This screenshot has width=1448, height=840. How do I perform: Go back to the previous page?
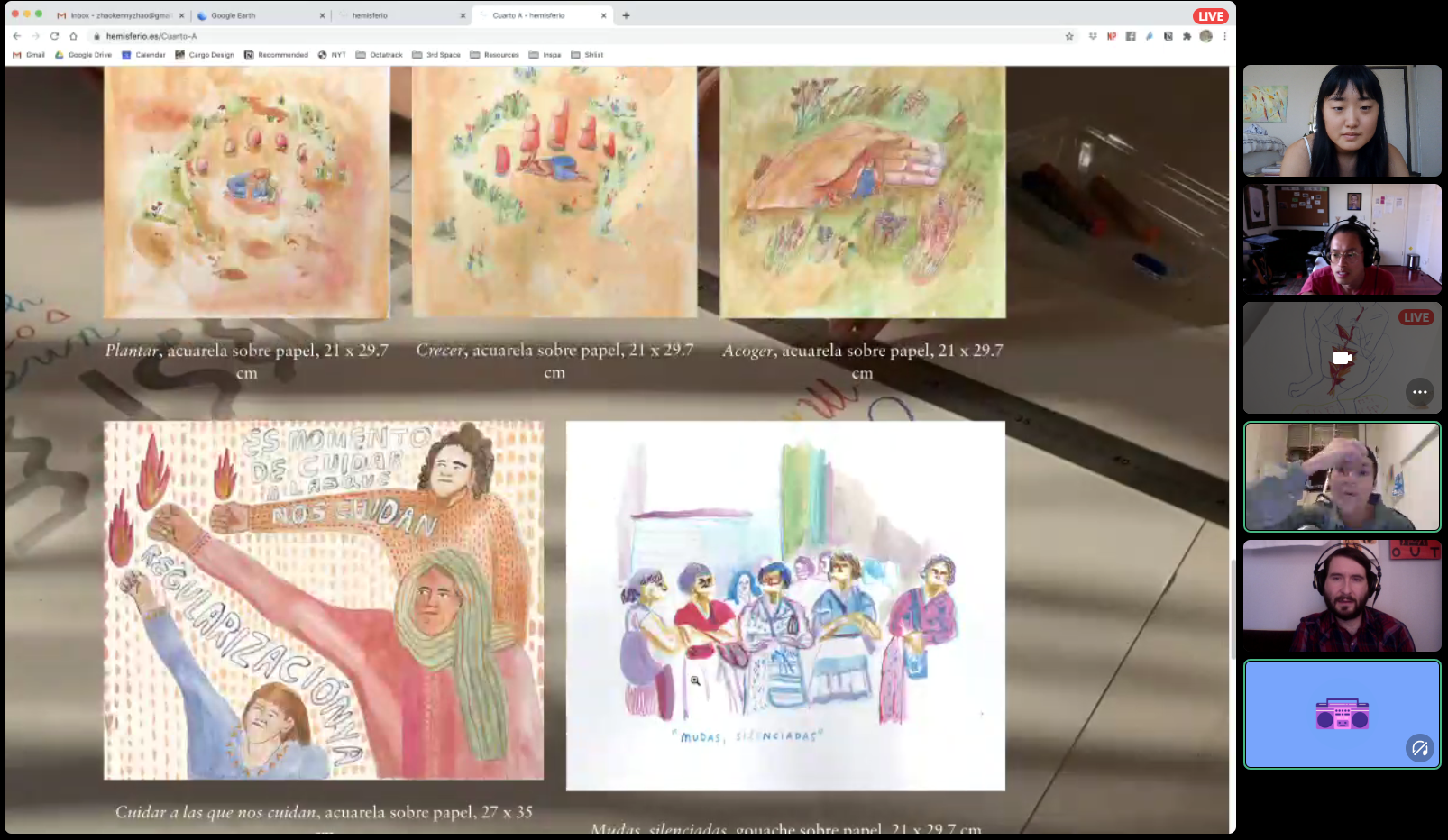point(16,36)
